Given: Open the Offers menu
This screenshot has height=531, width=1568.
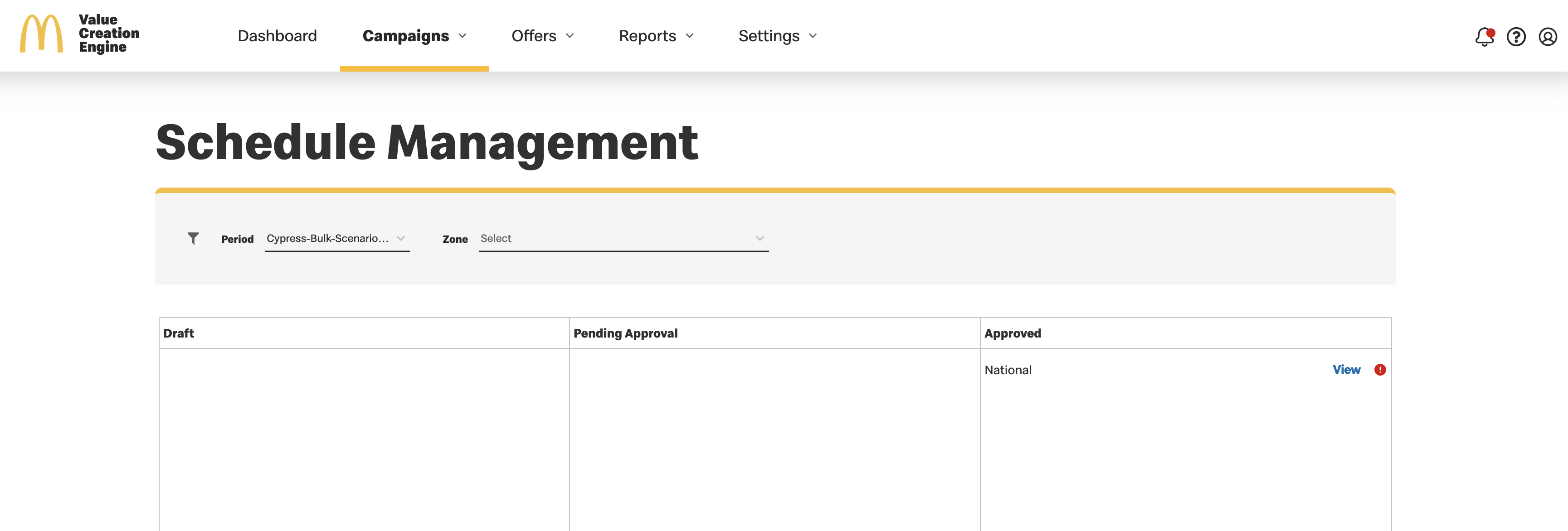Looking at the screenshot, I should coord(542,36).
